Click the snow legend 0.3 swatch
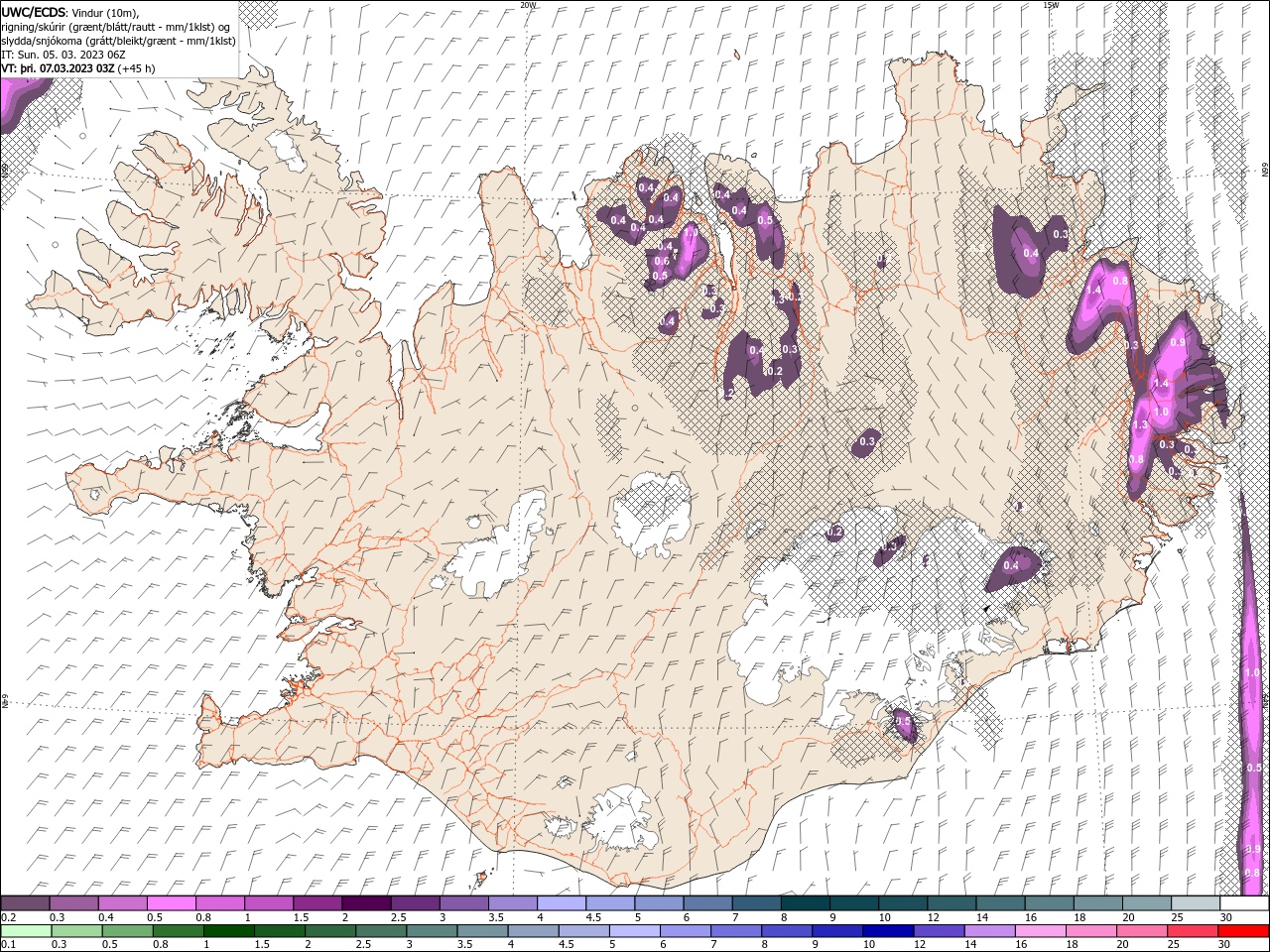The width and height of the screenshot is (1270, 952). pos(73,903)
